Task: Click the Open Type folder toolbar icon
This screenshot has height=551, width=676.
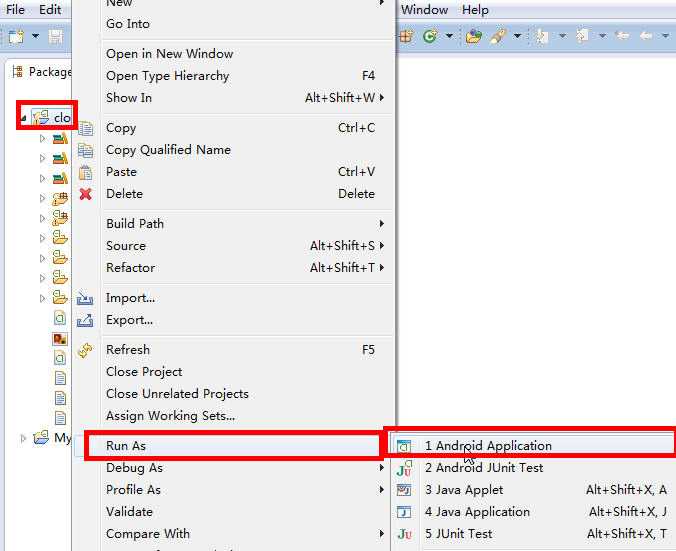Action: 473,36
